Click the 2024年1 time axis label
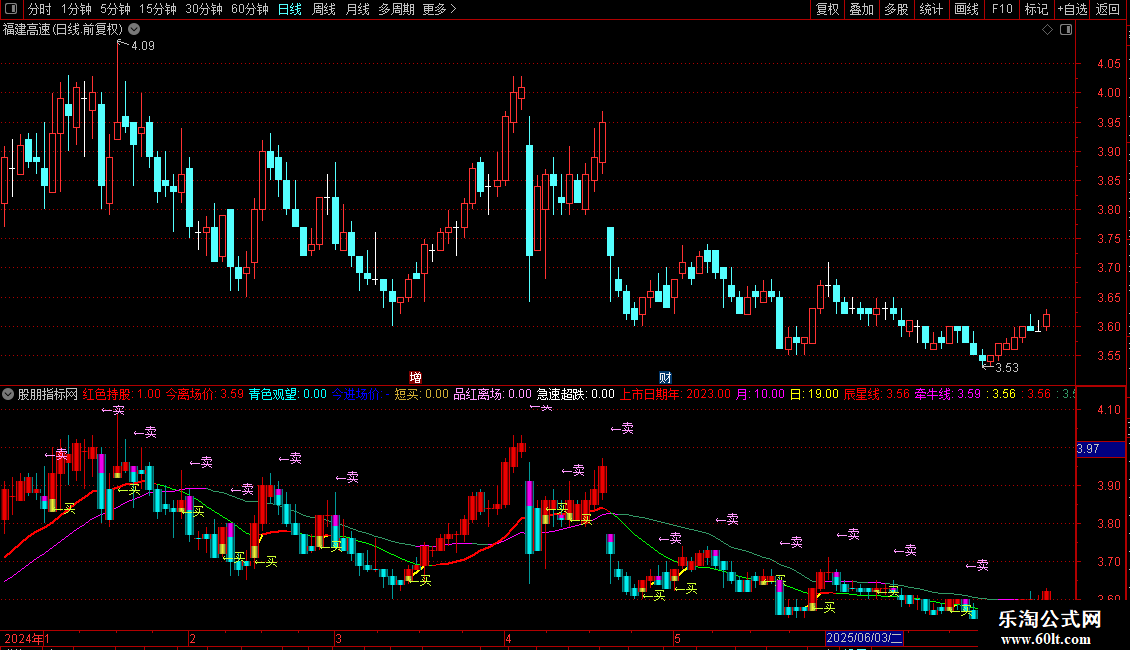The image size is (1130, 650). pyautogui.click(x=27, y=638)
